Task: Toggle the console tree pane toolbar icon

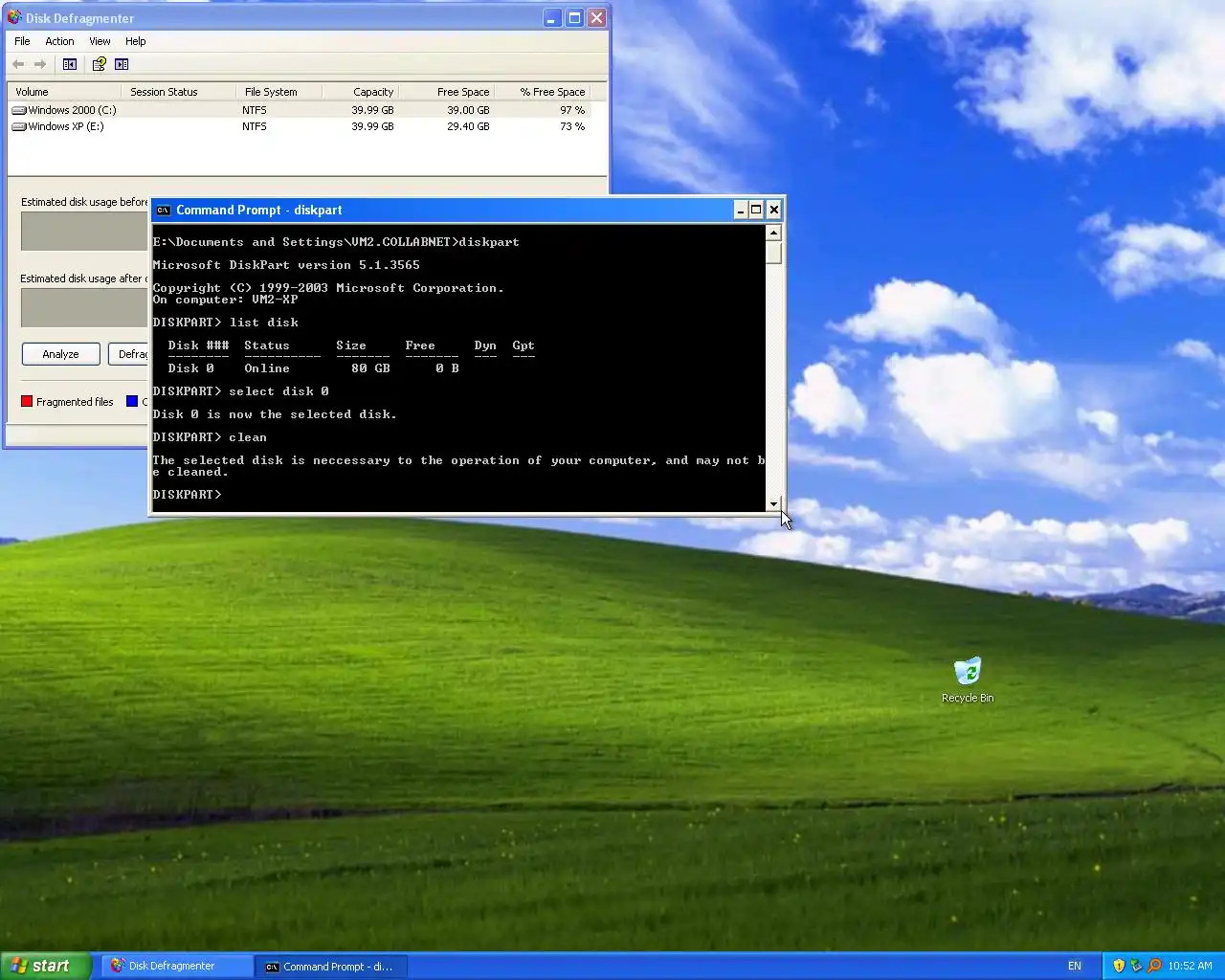Action: click(x=70, y=64)
